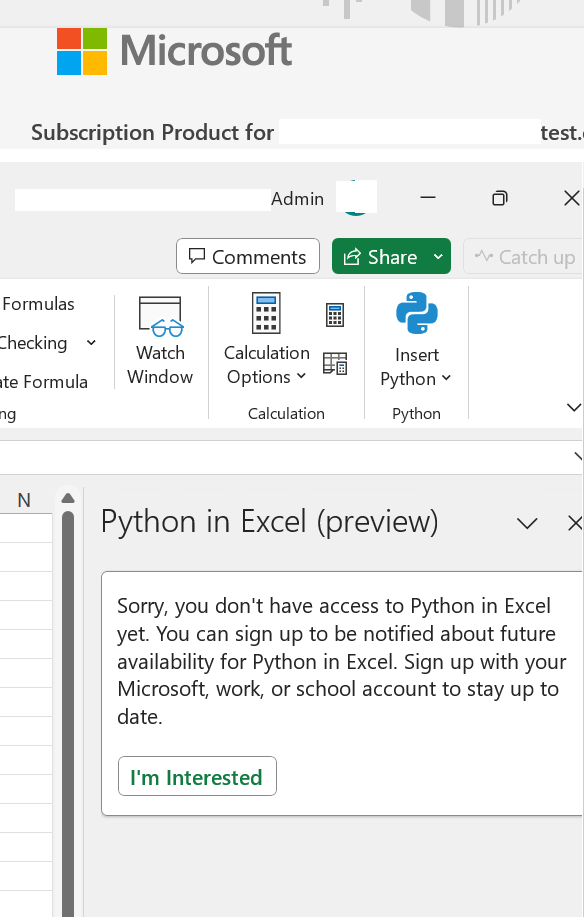Open Python in Excel pane options chevron
Image resolution: width=584 pixels, height=917 pixels.
527,523
